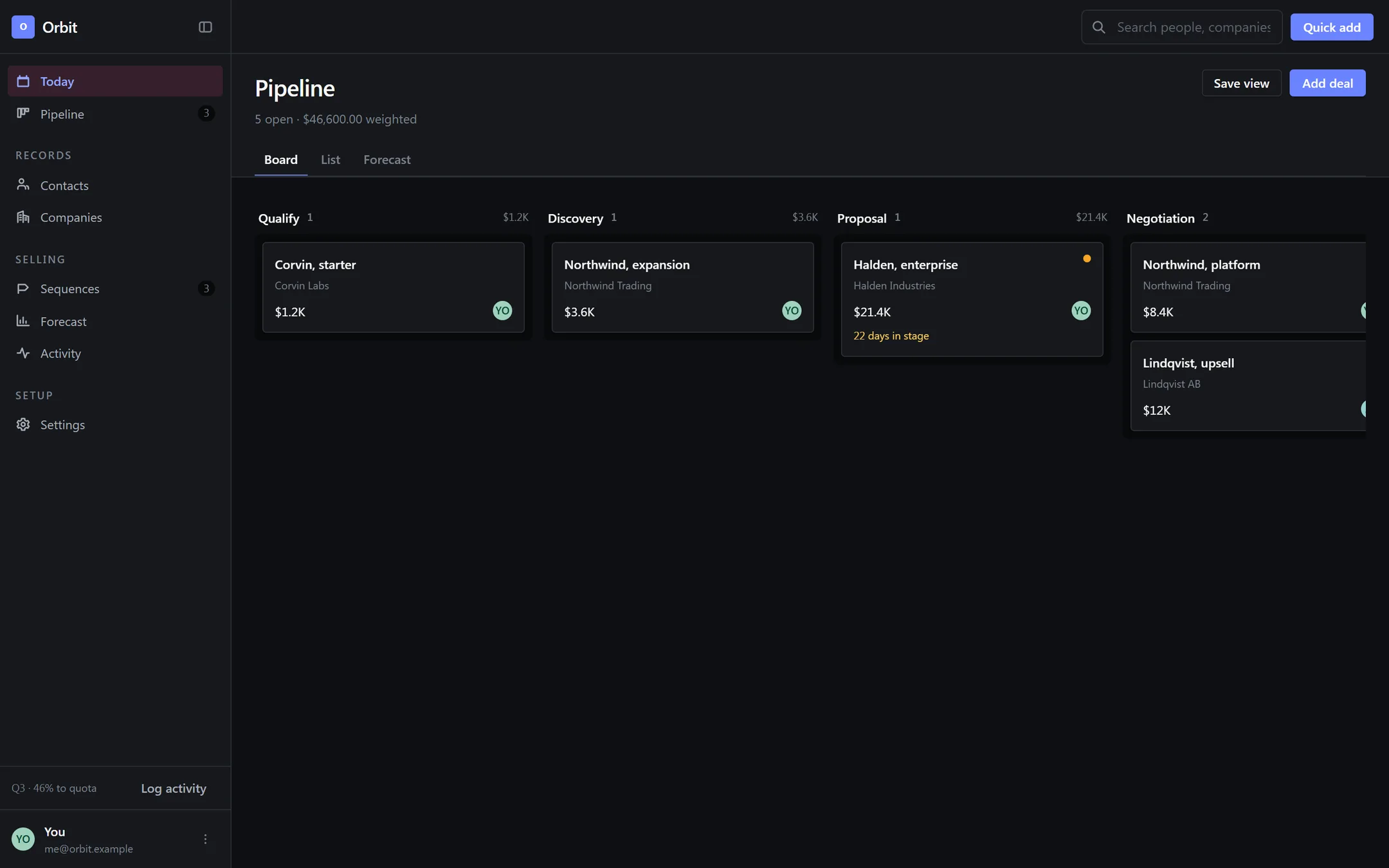The image size is (1389, 868).
Task: Click the '22 days in stage' warning text
Action: [891, 336]
